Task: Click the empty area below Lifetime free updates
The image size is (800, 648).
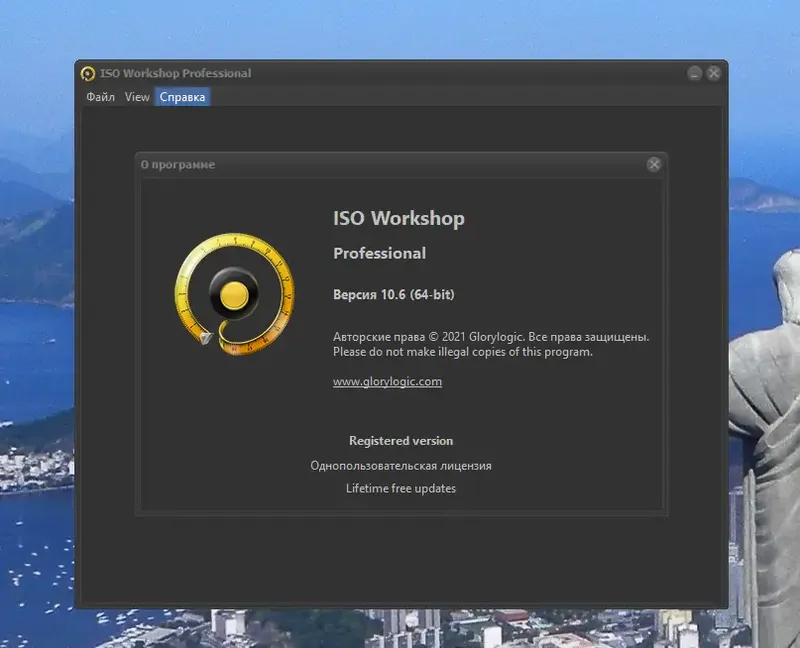Action: 400,545
